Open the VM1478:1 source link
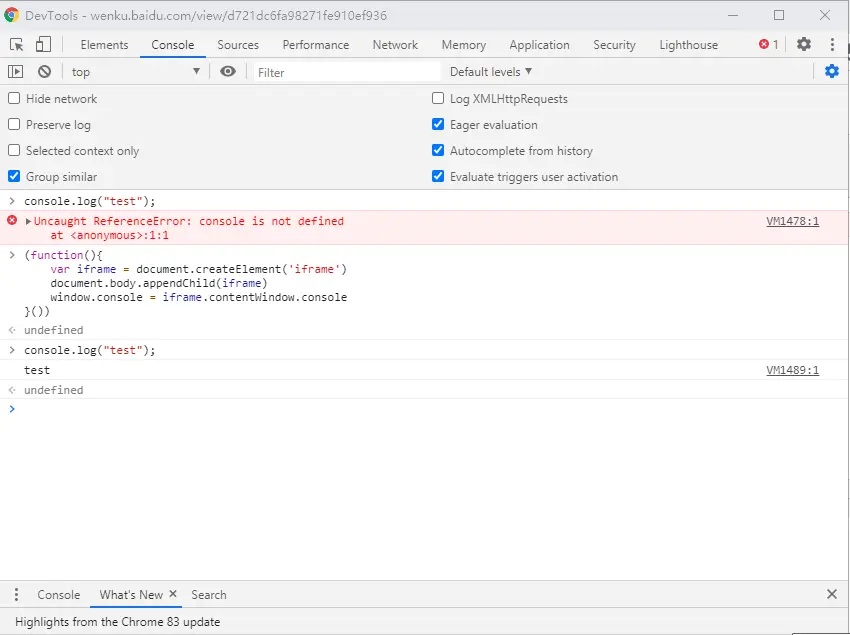 792,221
